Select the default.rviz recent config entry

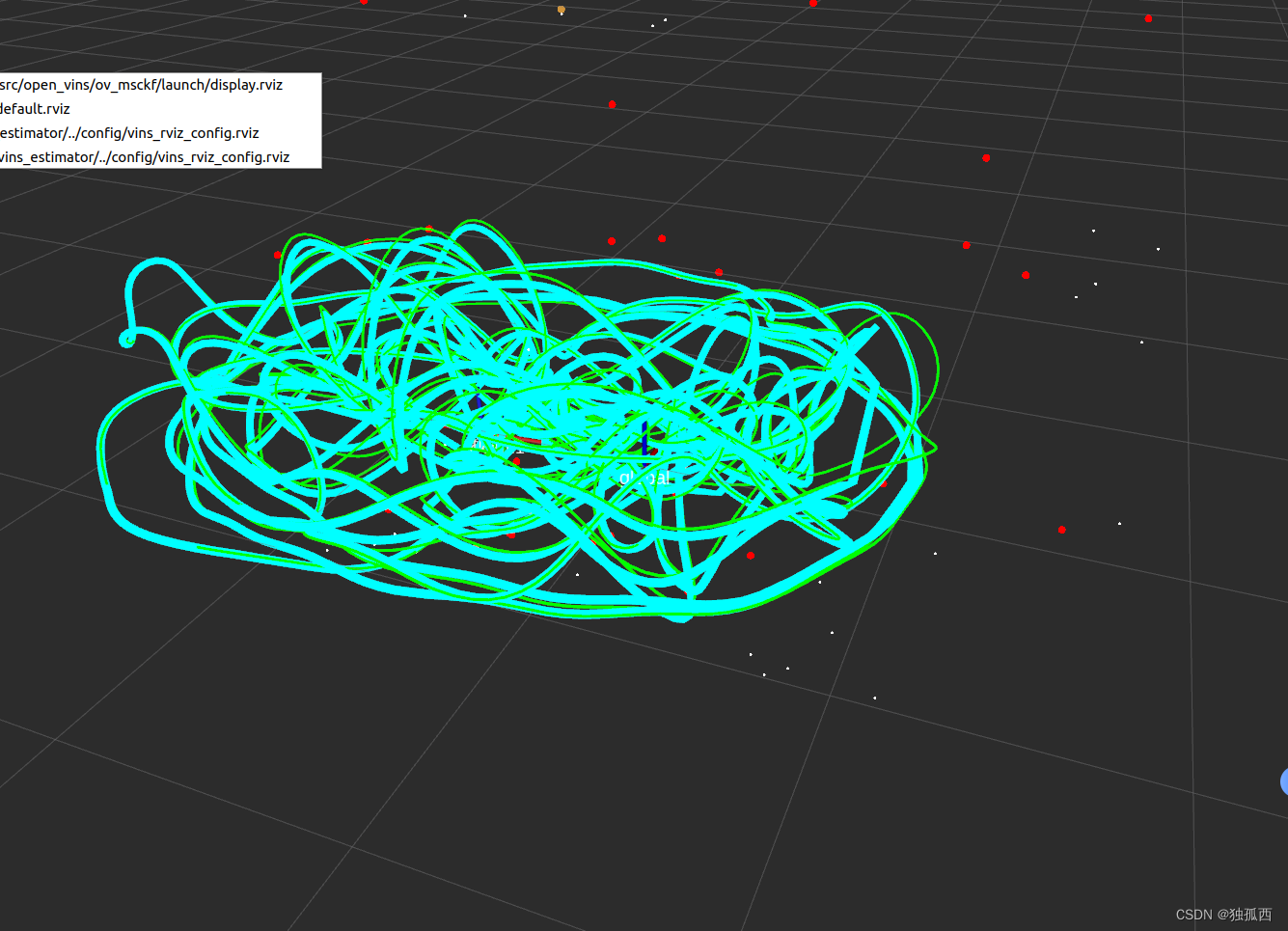159,109
